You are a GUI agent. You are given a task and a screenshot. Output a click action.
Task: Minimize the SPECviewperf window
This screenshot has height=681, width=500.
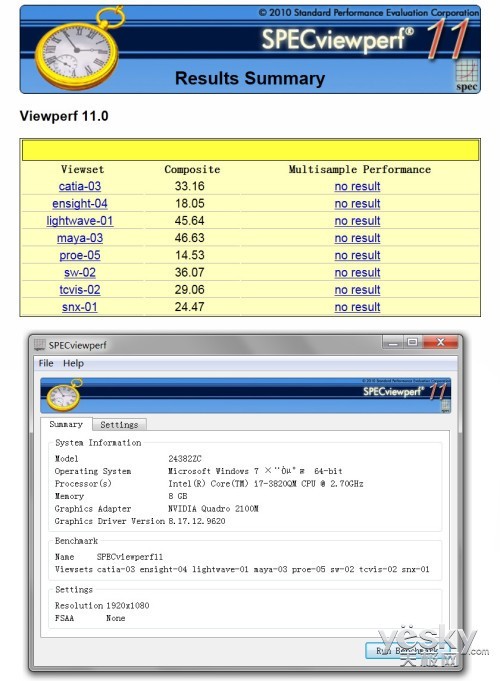[393, 342]
